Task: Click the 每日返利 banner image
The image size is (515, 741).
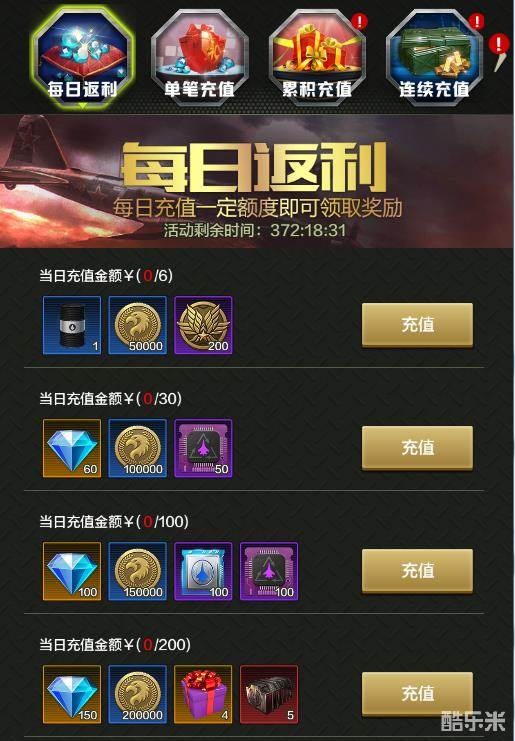Action: (257, 181)
